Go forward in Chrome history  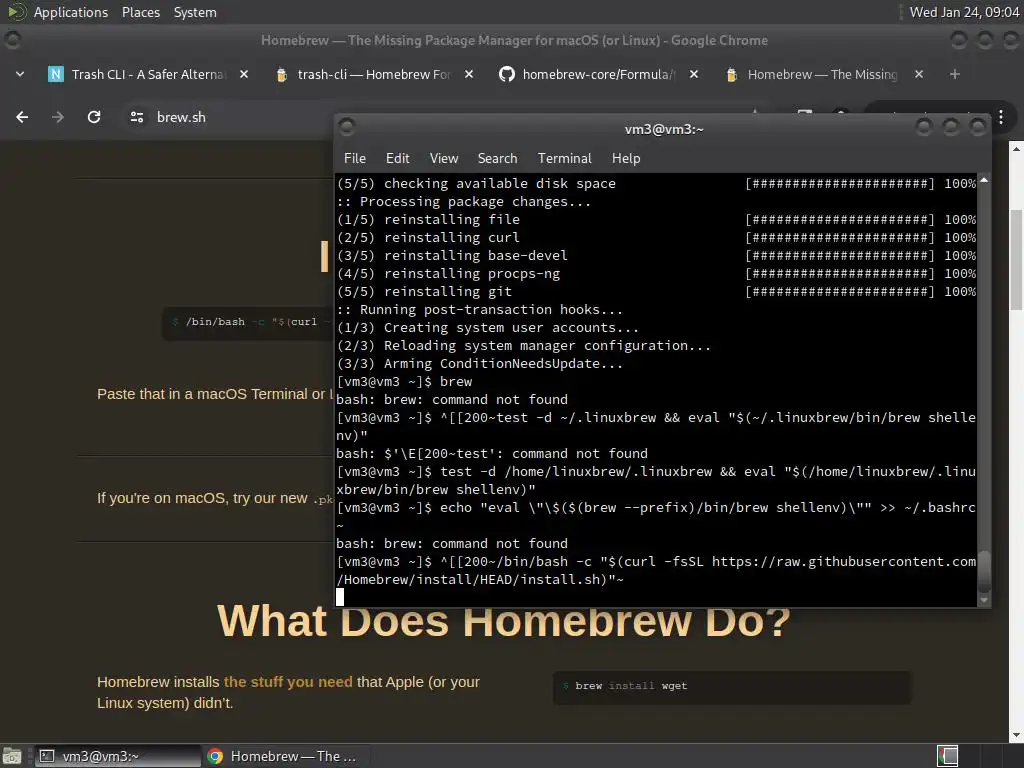pos(58,117)
